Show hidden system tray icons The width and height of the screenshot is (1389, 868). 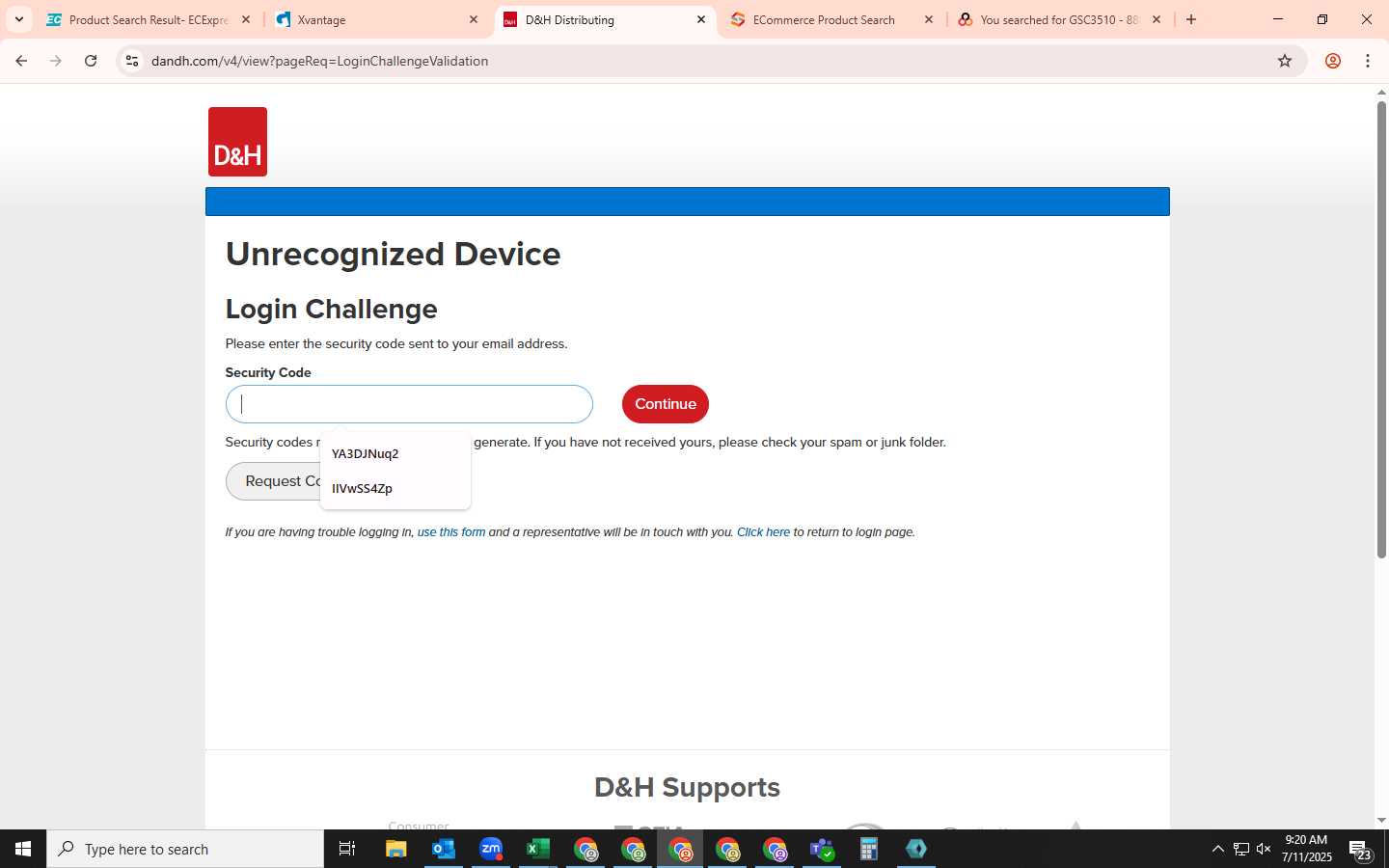point(1217,849)
